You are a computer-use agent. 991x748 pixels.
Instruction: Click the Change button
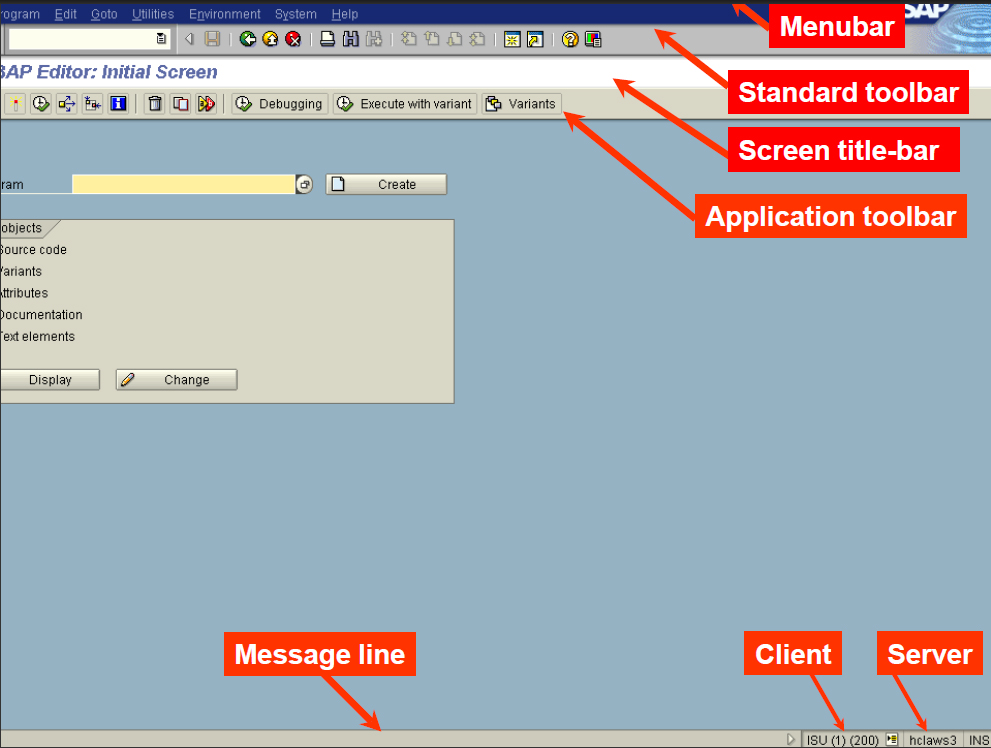tap(176, 380)
